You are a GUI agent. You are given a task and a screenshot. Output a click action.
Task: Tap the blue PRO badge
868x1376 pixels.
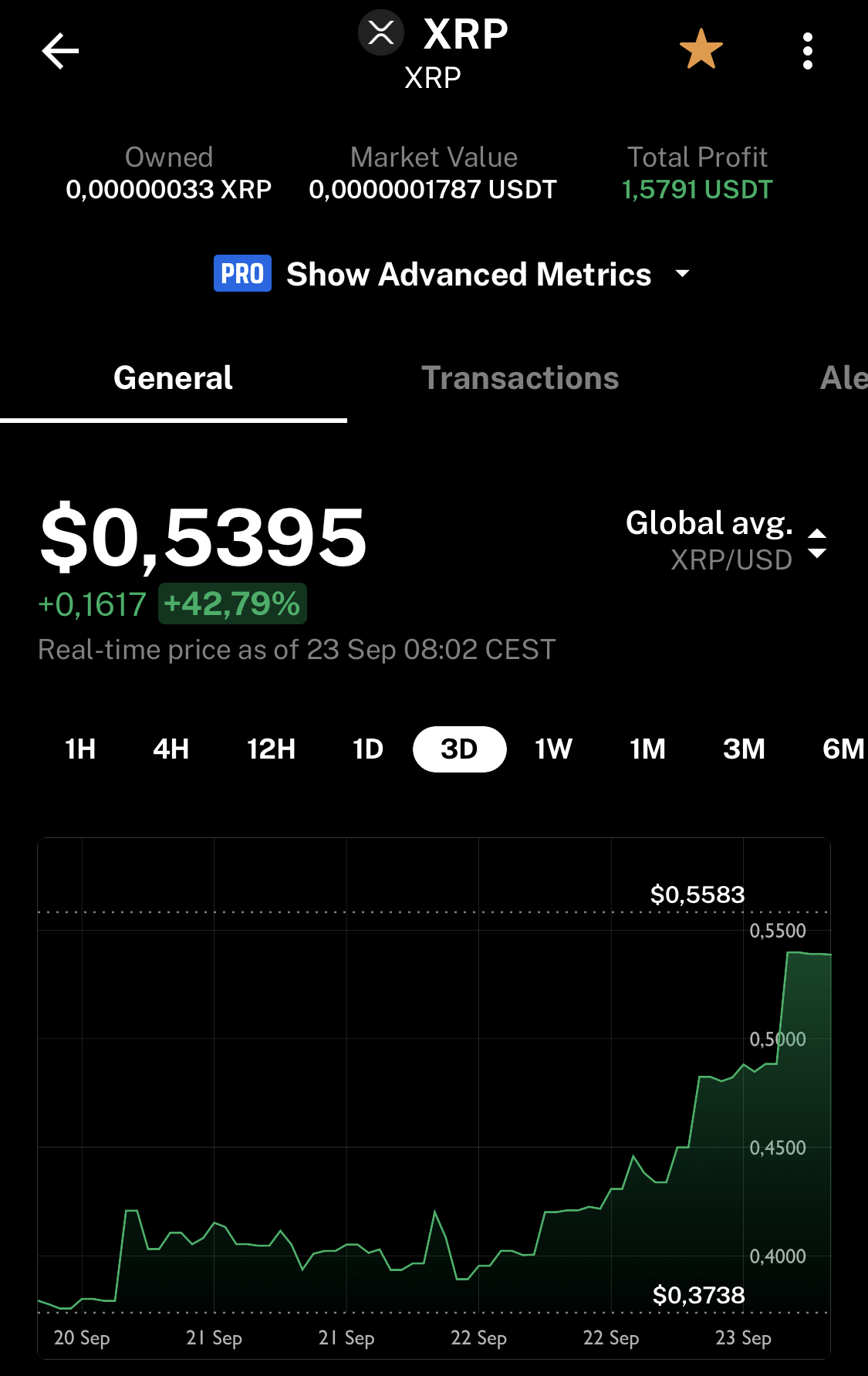242,273
